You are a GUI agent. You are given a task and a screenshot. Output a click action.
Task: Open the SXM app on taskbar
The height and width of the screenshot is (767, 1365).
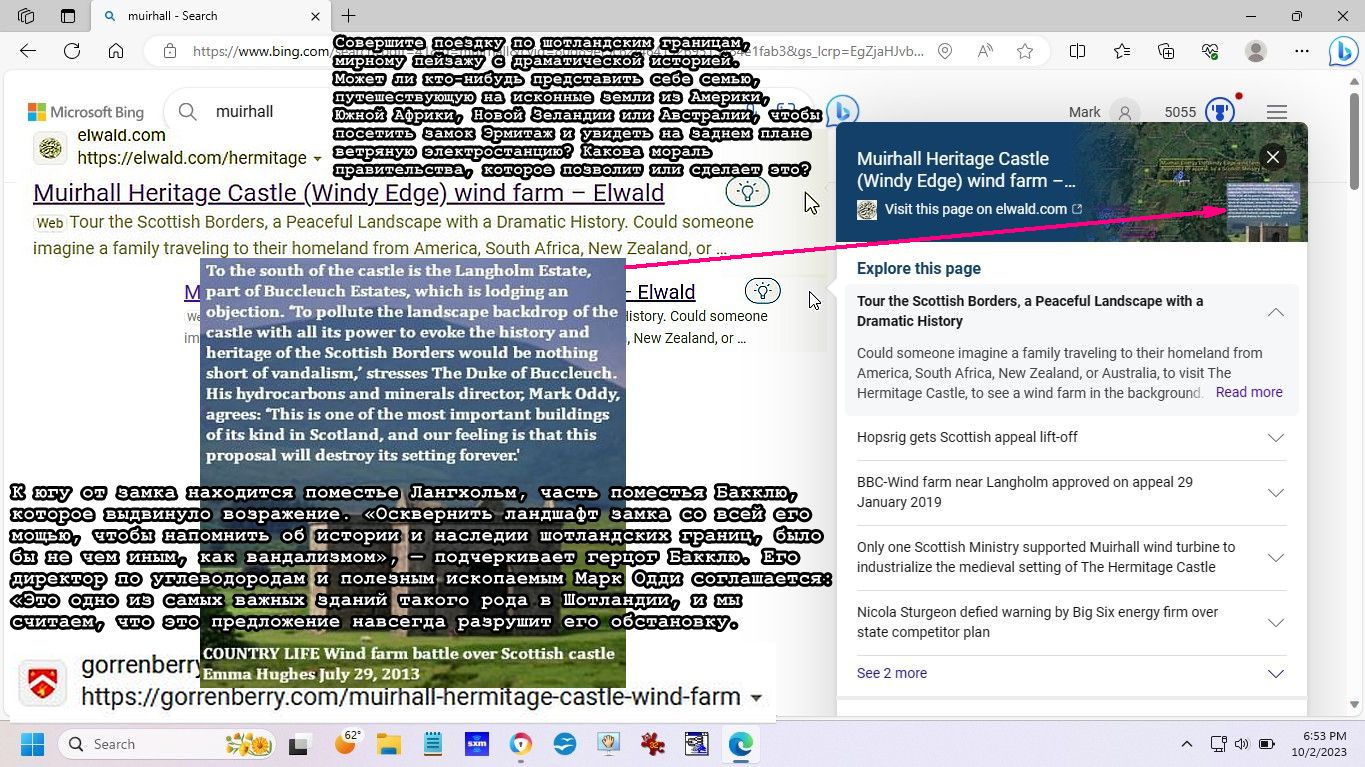(477, 744)
